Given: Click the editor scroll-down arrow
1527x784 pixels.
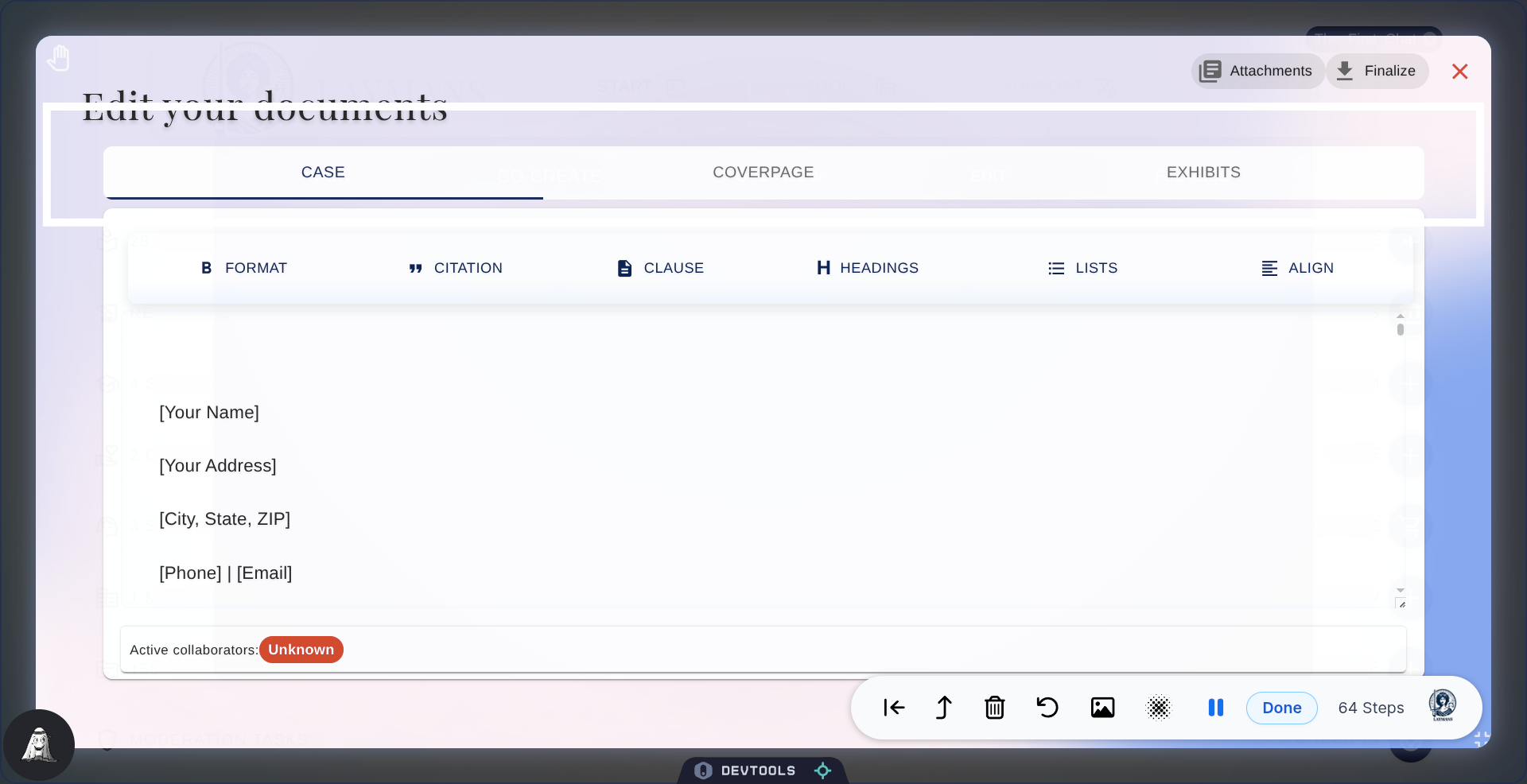Looking at the screenshot, I should (x=1401, y=591).
